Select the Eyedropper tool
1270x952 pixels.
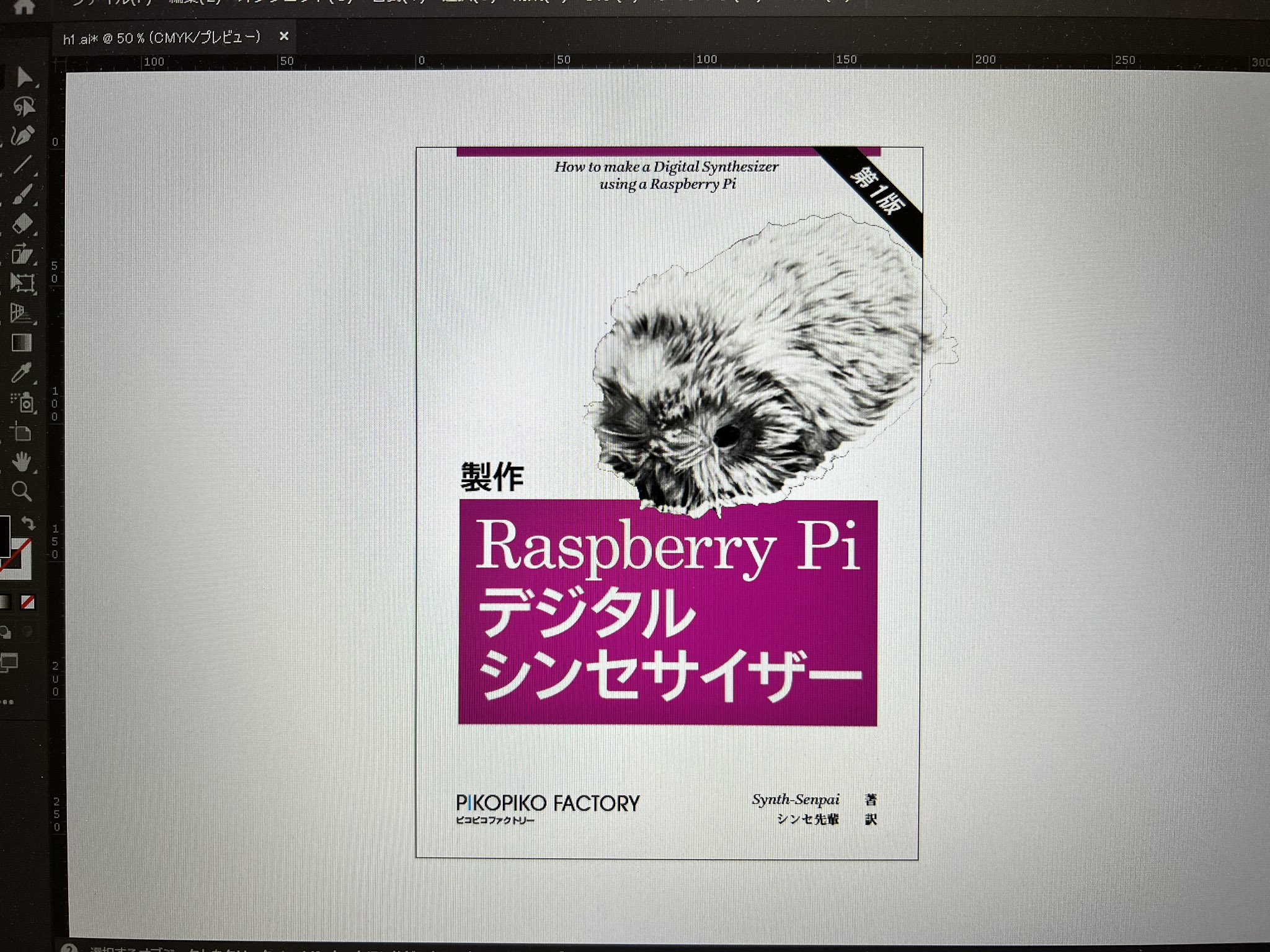coord(21,372)
